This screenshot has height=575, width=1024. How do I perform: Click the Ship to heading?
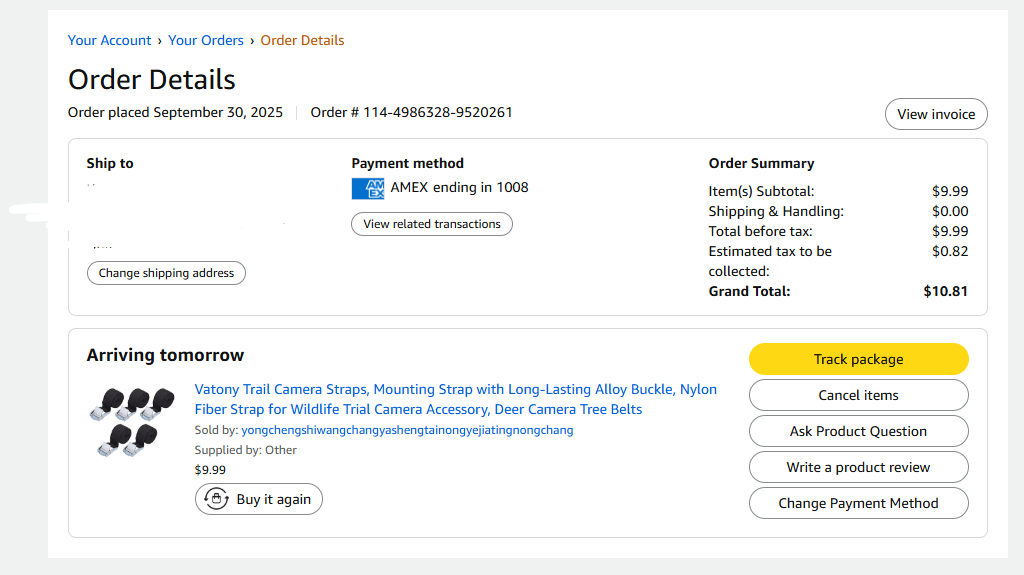click(110, 163)
